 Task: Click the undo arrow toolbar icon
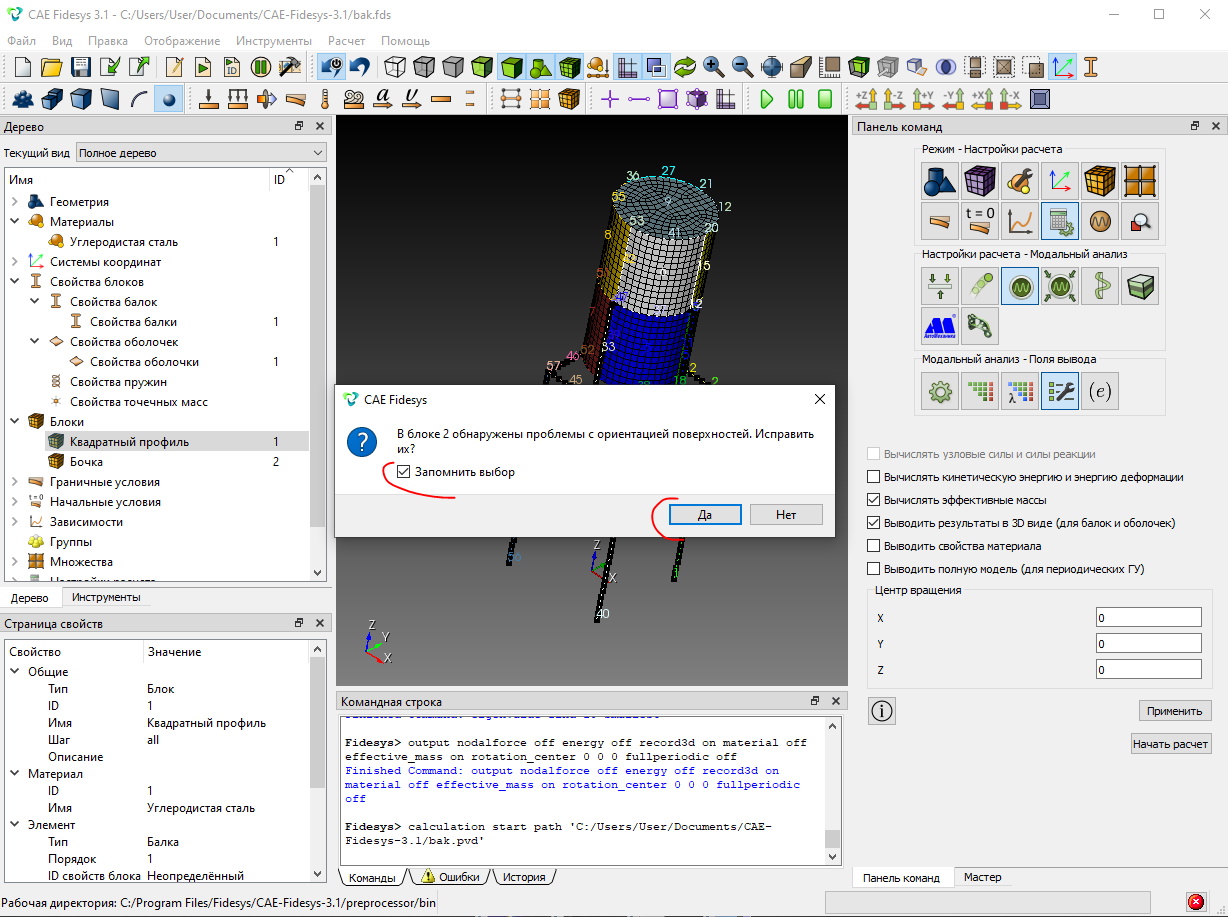(359, 67)
